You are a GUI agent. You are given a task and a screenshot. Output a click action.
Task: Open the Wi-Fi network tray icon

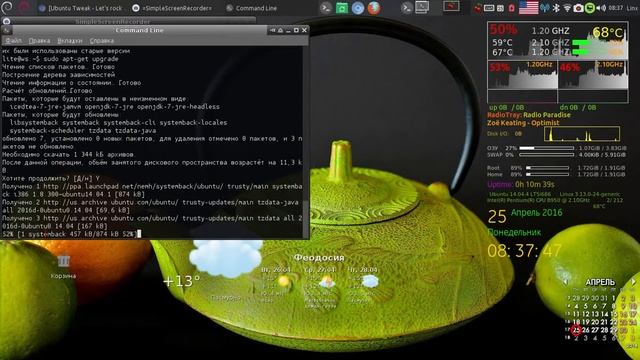pyautogui.click(x=567, y=8)
